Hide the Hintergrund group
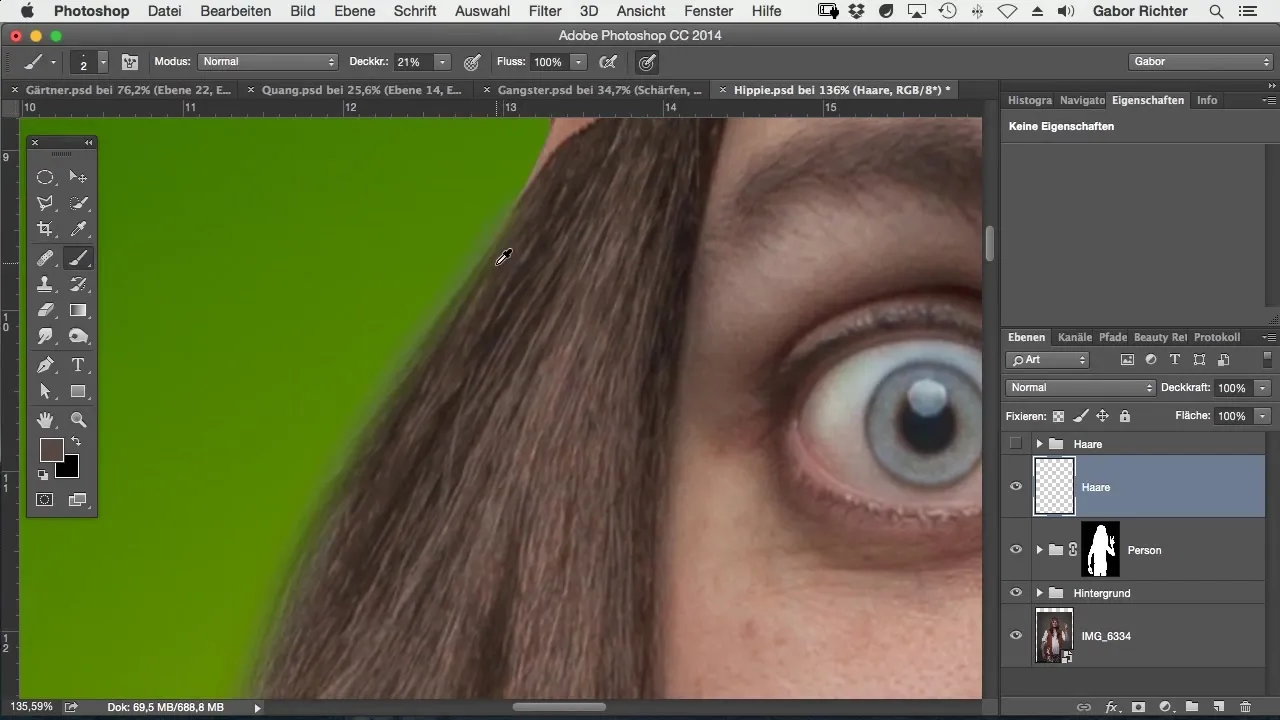 (1016, 593)
